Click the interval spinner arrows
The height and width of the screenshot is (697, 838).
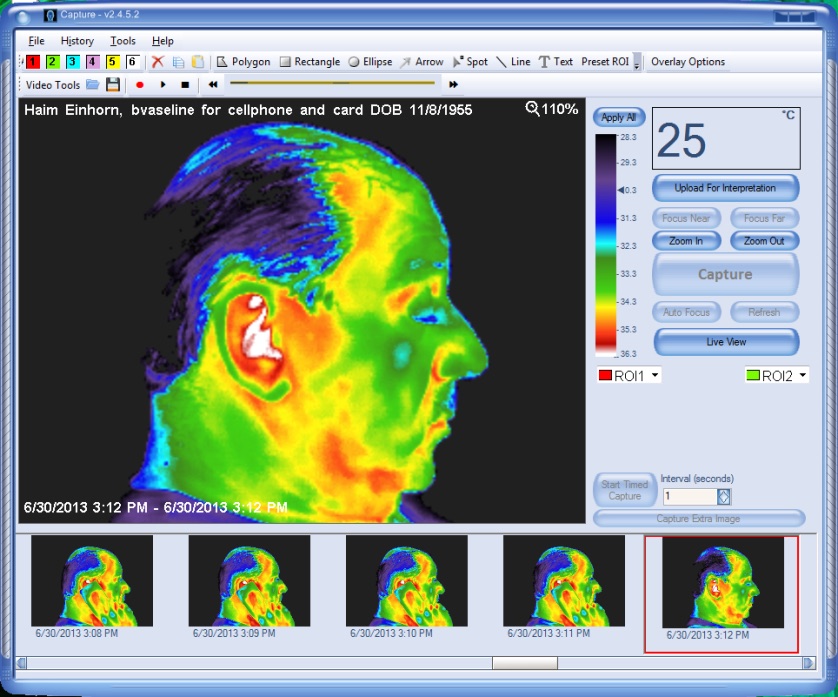click(724, 497)
